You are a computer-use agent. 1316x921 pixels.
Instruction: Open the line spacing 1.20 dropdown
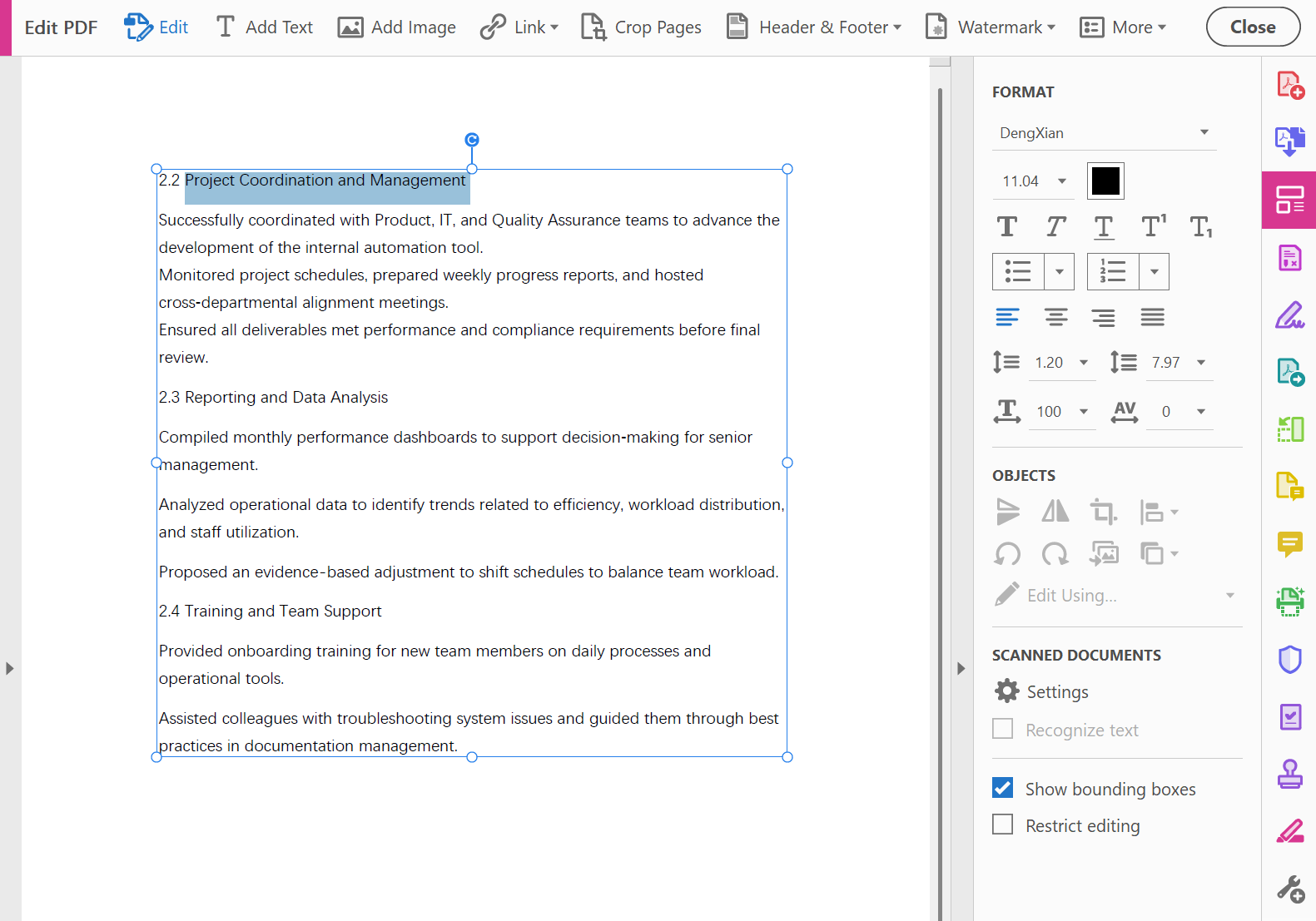(1083, 363)
